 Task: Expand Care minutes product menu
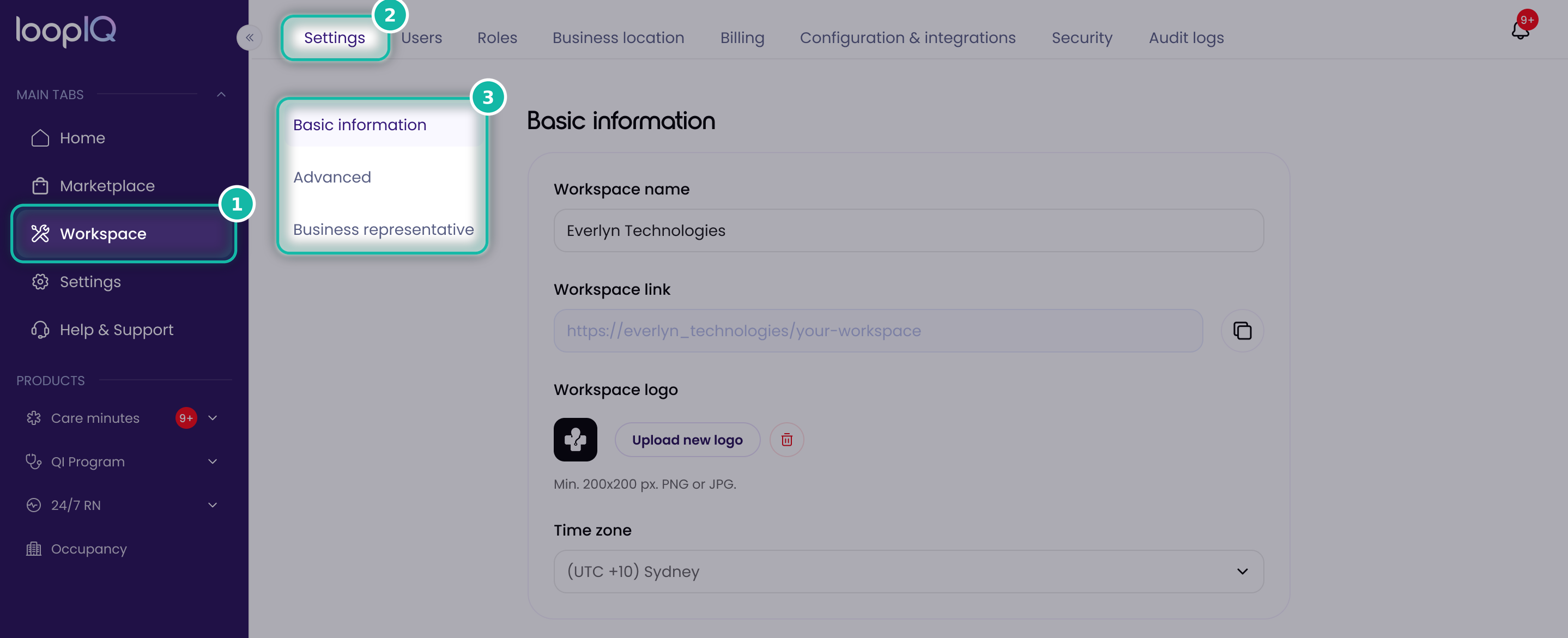(x=213, y=418)
